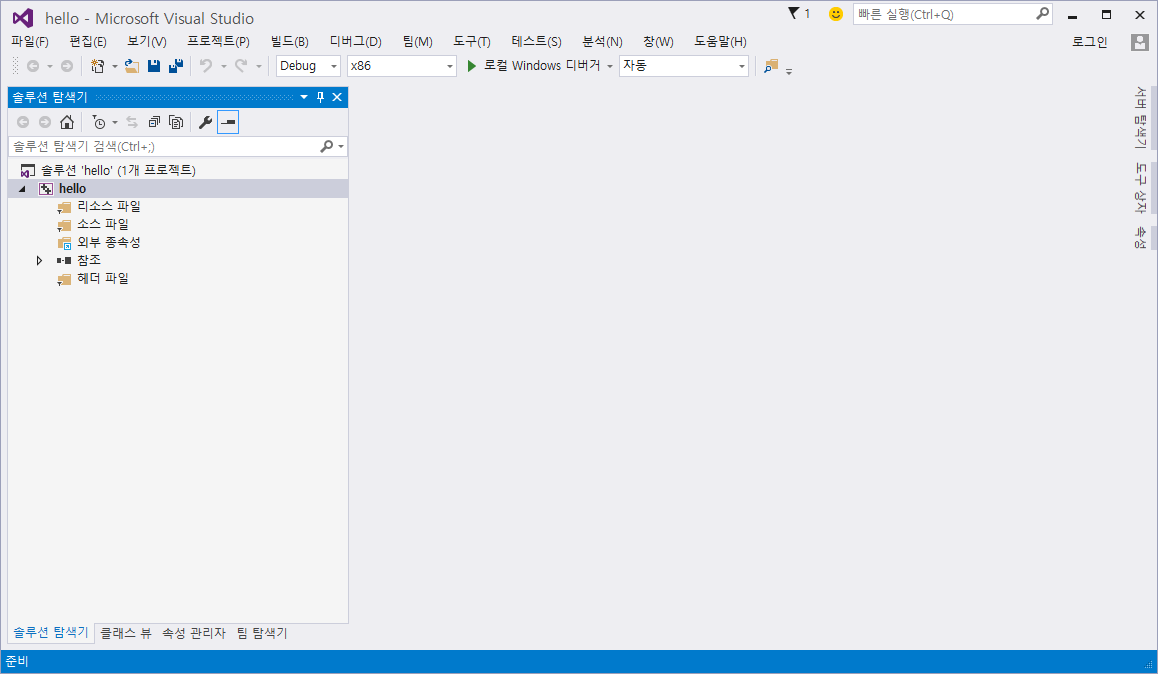Image resolution: width=1158 pixels, height=674 pixels.
Task: Open the notifications flag icon
Action: click(x=794, y=13)
